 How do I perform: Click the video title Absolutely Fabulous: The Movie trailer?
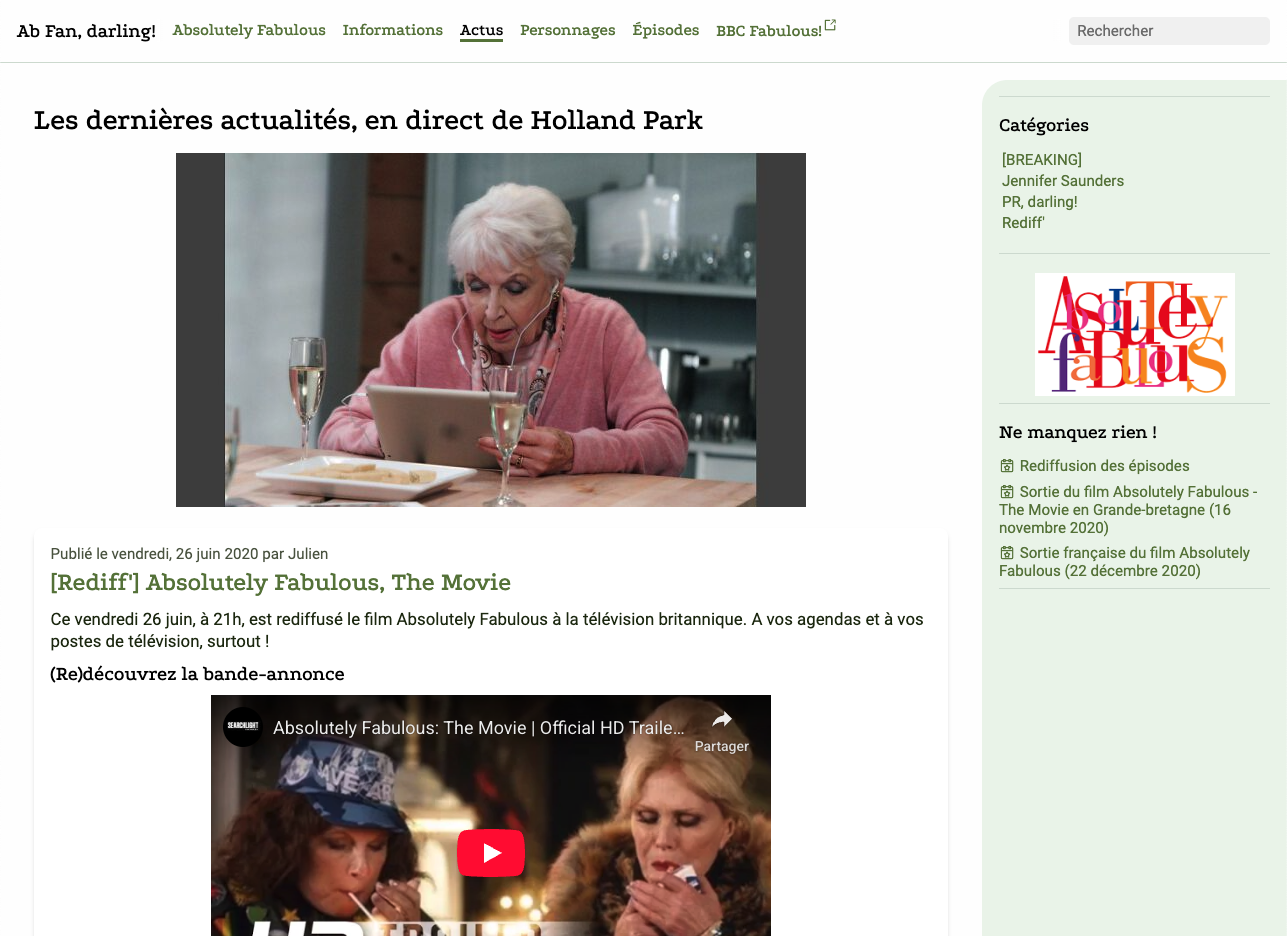(479, 728)
